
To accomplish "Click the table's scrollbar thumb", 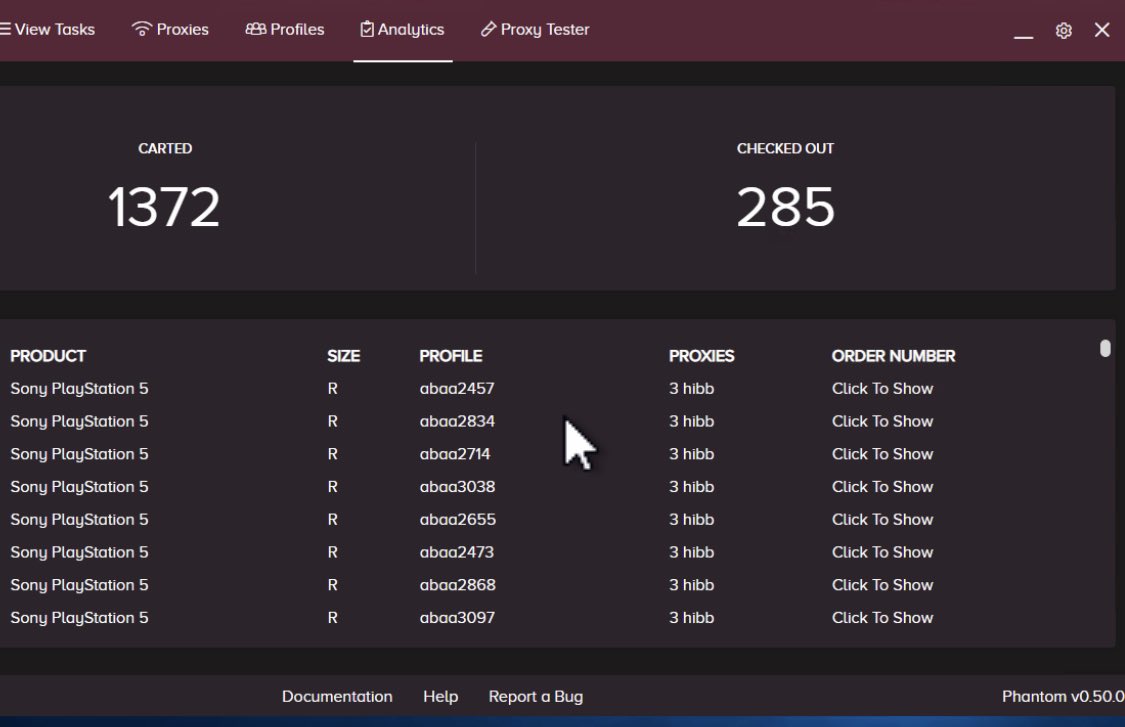I will (1105, 348).
